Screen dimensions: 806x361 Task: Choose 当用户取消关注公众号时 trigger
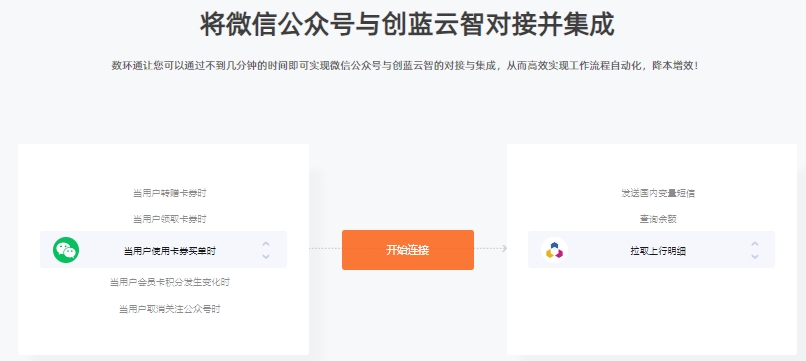[x=170, y=309]
